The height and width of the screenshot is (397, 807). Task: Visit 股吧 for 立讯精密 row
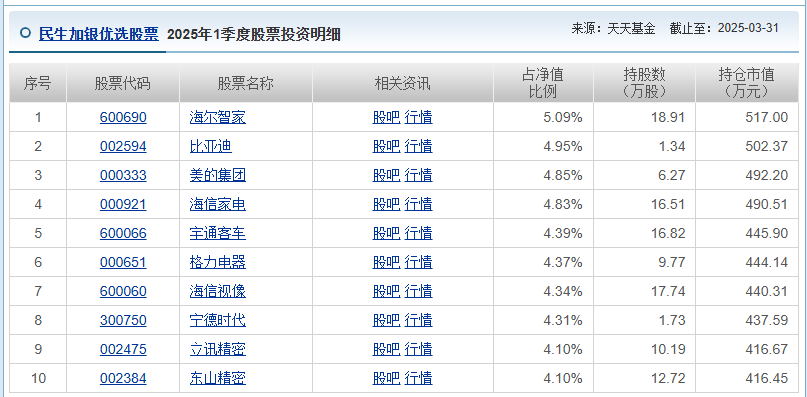pos(386,350)
